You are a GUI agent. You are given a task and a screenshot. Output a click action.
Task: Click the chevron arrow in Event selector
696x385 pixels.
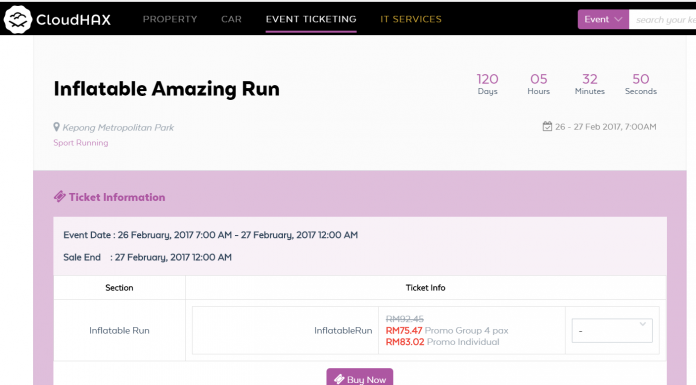pos(618,20)
